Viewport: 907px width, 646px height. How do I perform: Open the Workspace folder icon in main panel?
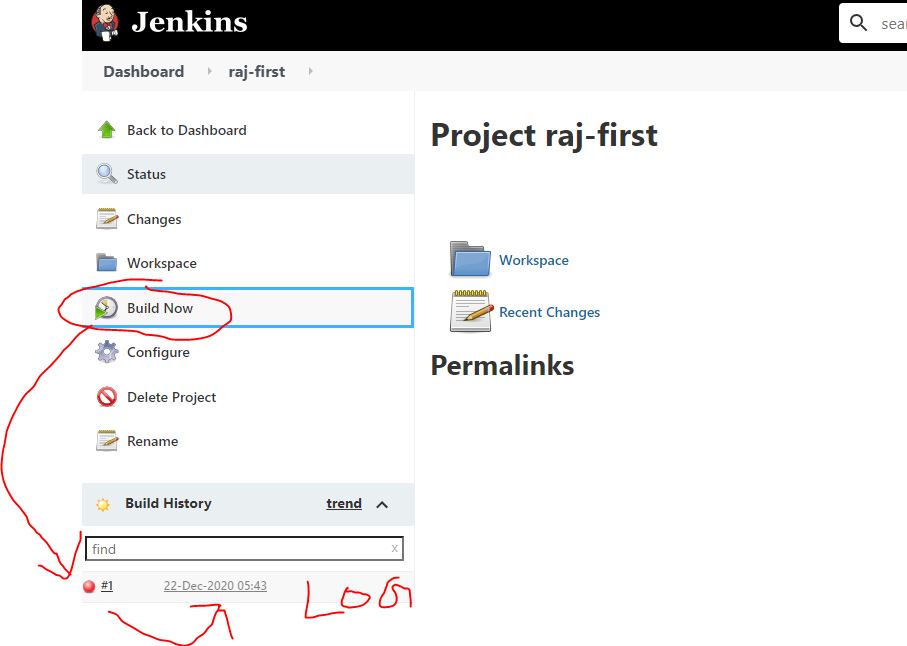point(470,259)
